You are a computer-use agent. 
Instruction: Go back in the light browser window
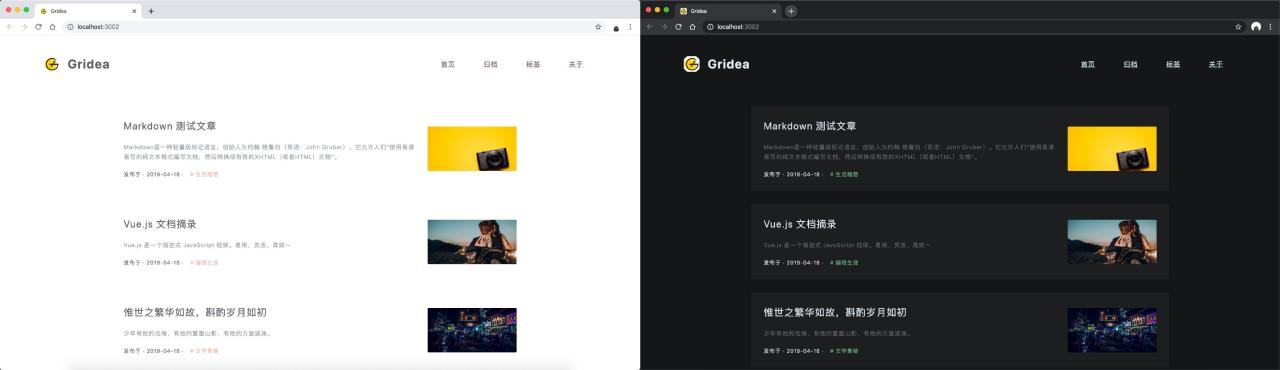(10, 27)
